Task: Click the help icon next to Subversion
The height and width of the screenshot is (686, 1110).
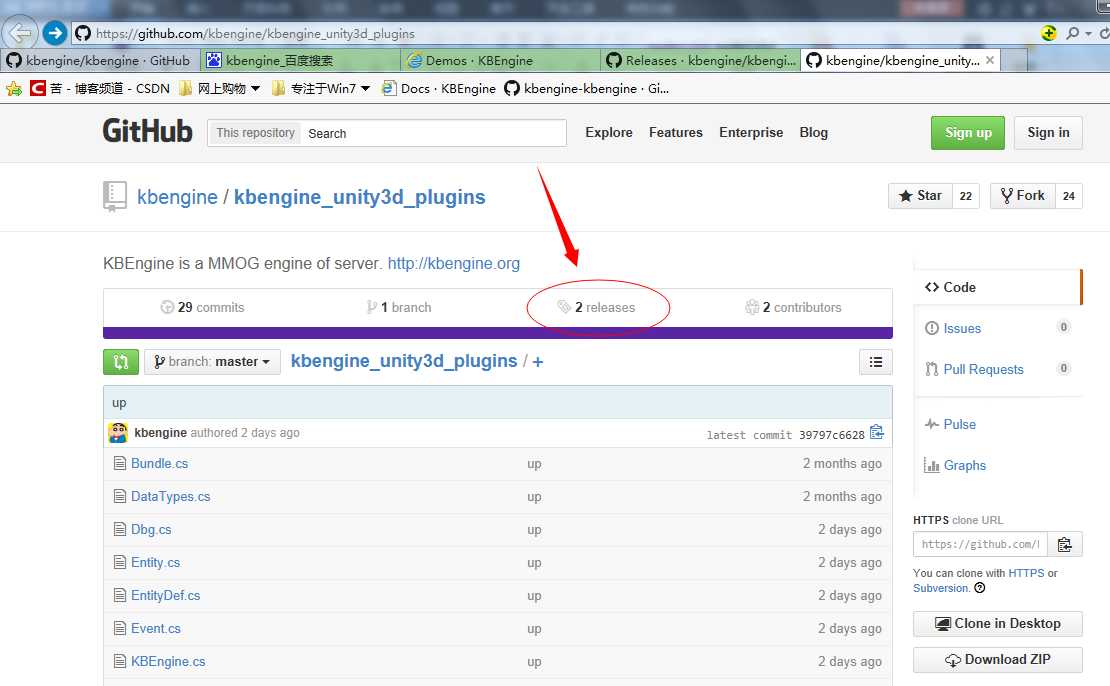Action: [x=980, y=588]
